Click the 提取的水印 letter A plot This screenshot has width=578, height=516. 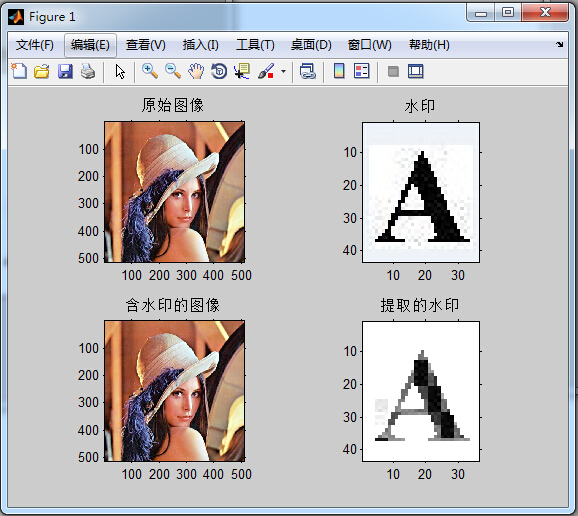[x=421, y=391]
